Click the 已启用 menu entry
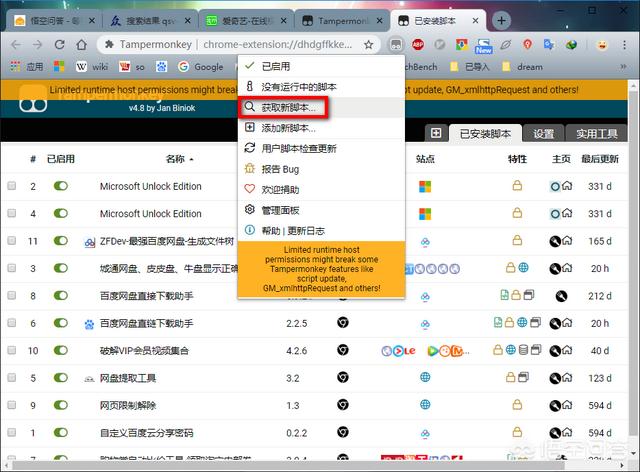Viewport: 640px width, 472px height. pos(321,66)
